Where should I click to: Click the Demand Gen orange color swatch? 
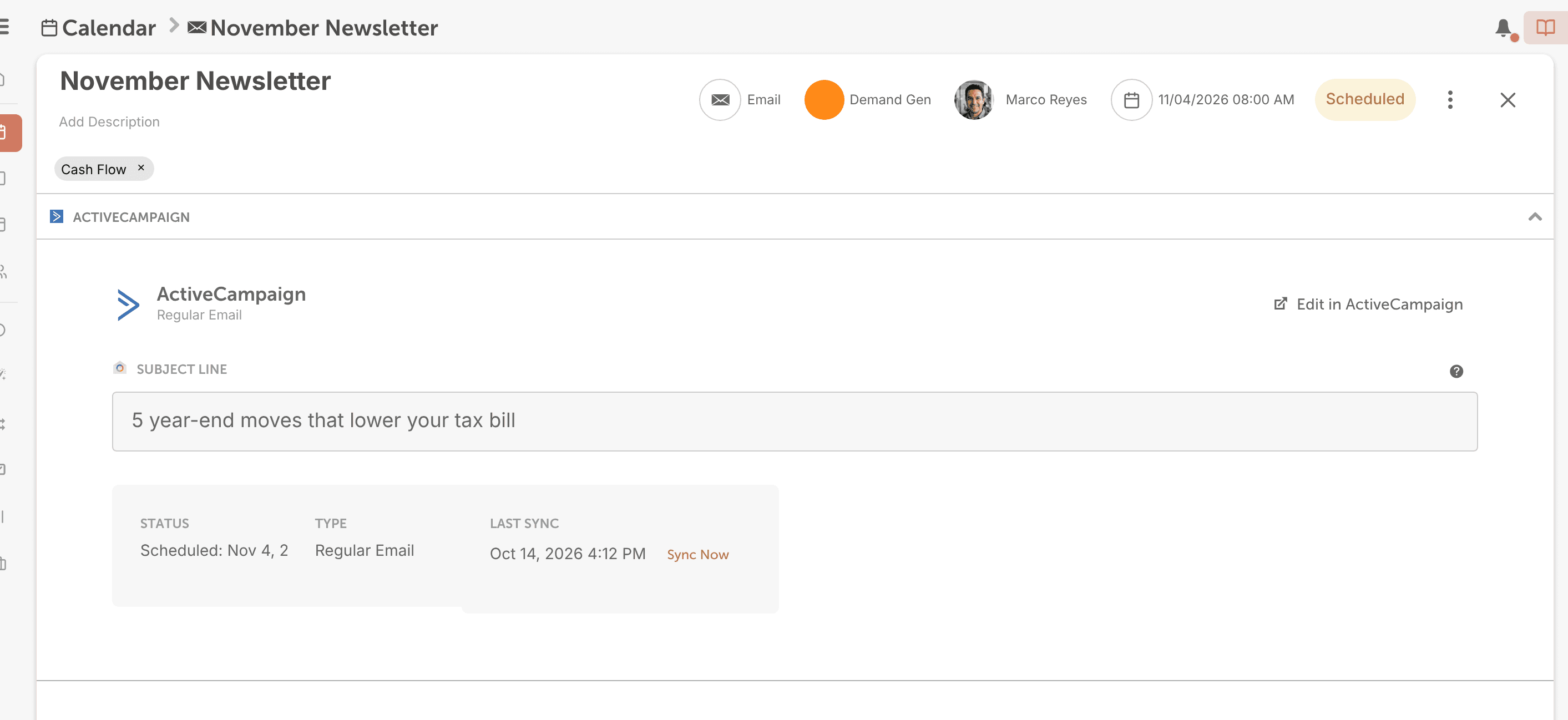pyautogui.click(x=823, y=100)
